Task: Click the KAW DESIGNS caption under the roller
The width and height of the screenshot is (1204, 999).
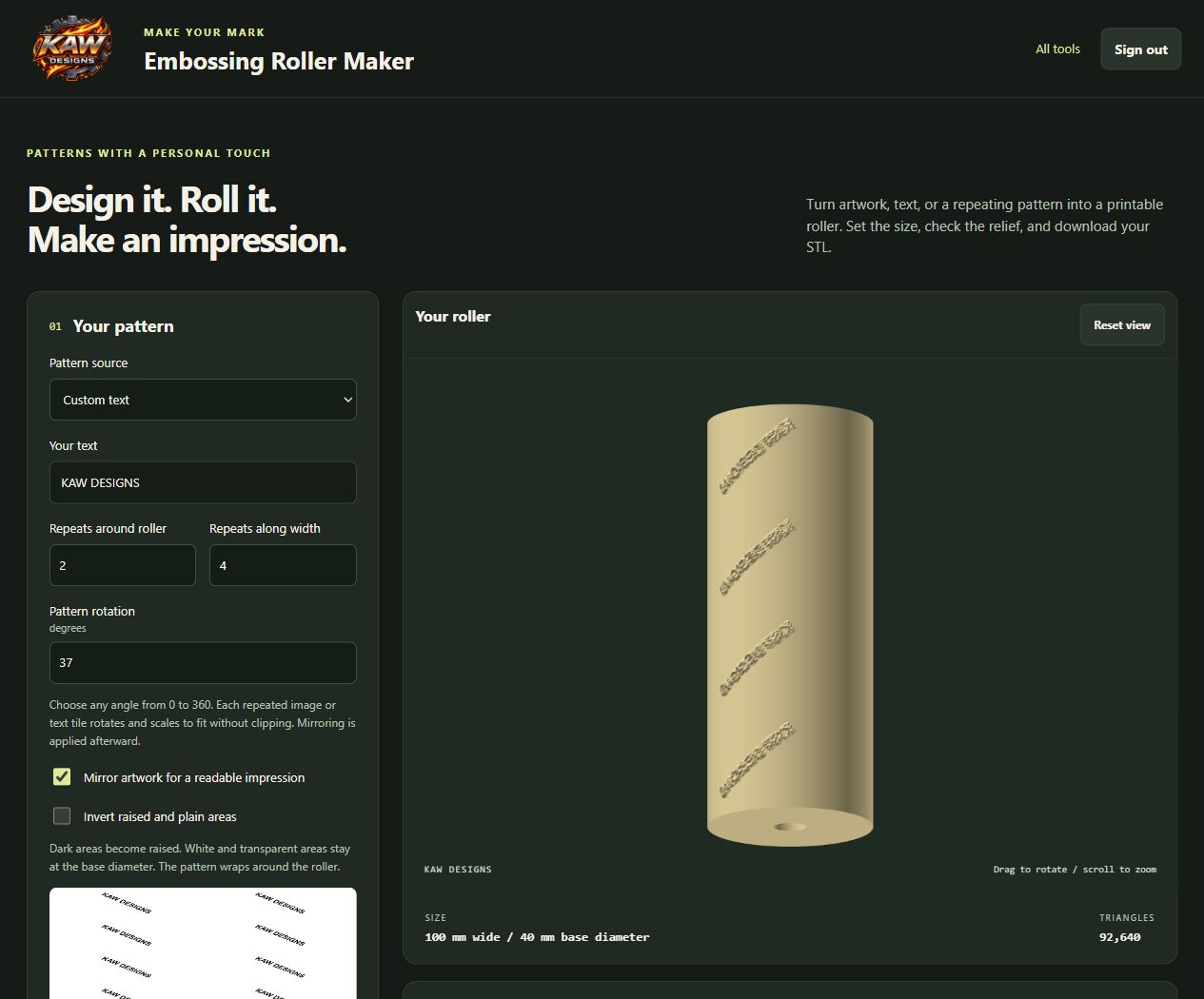Action: pos(458,870)
